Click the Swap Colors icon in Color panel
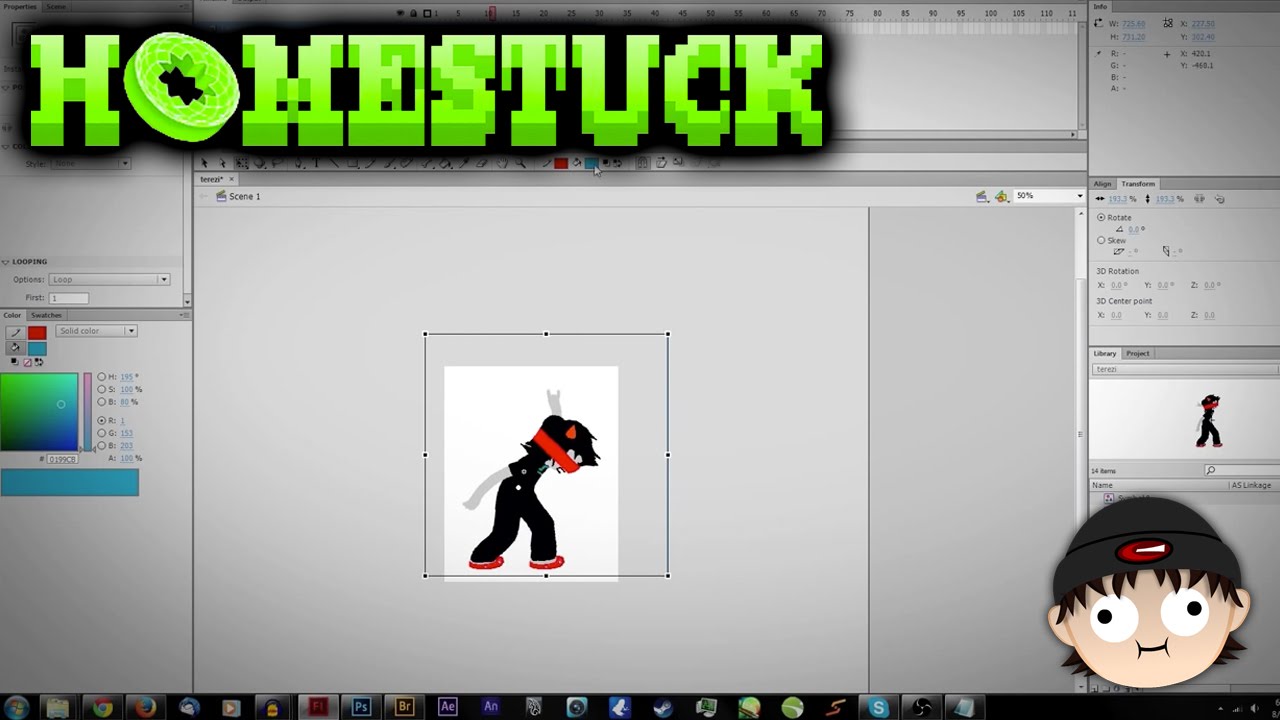Viewport: 1280px width, 720px height. [x=39, y=362]
